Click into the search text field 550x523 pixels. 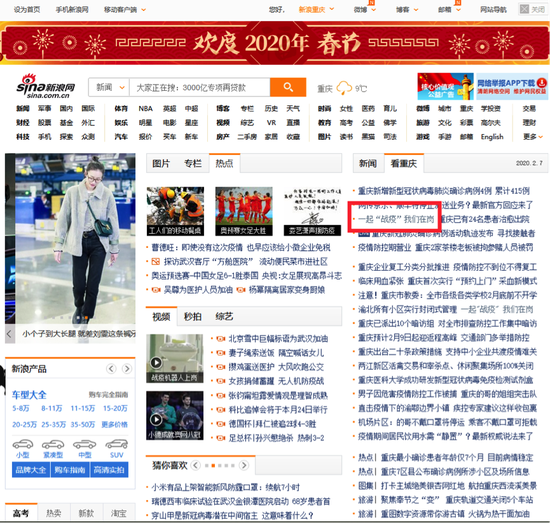coord(200,87)
